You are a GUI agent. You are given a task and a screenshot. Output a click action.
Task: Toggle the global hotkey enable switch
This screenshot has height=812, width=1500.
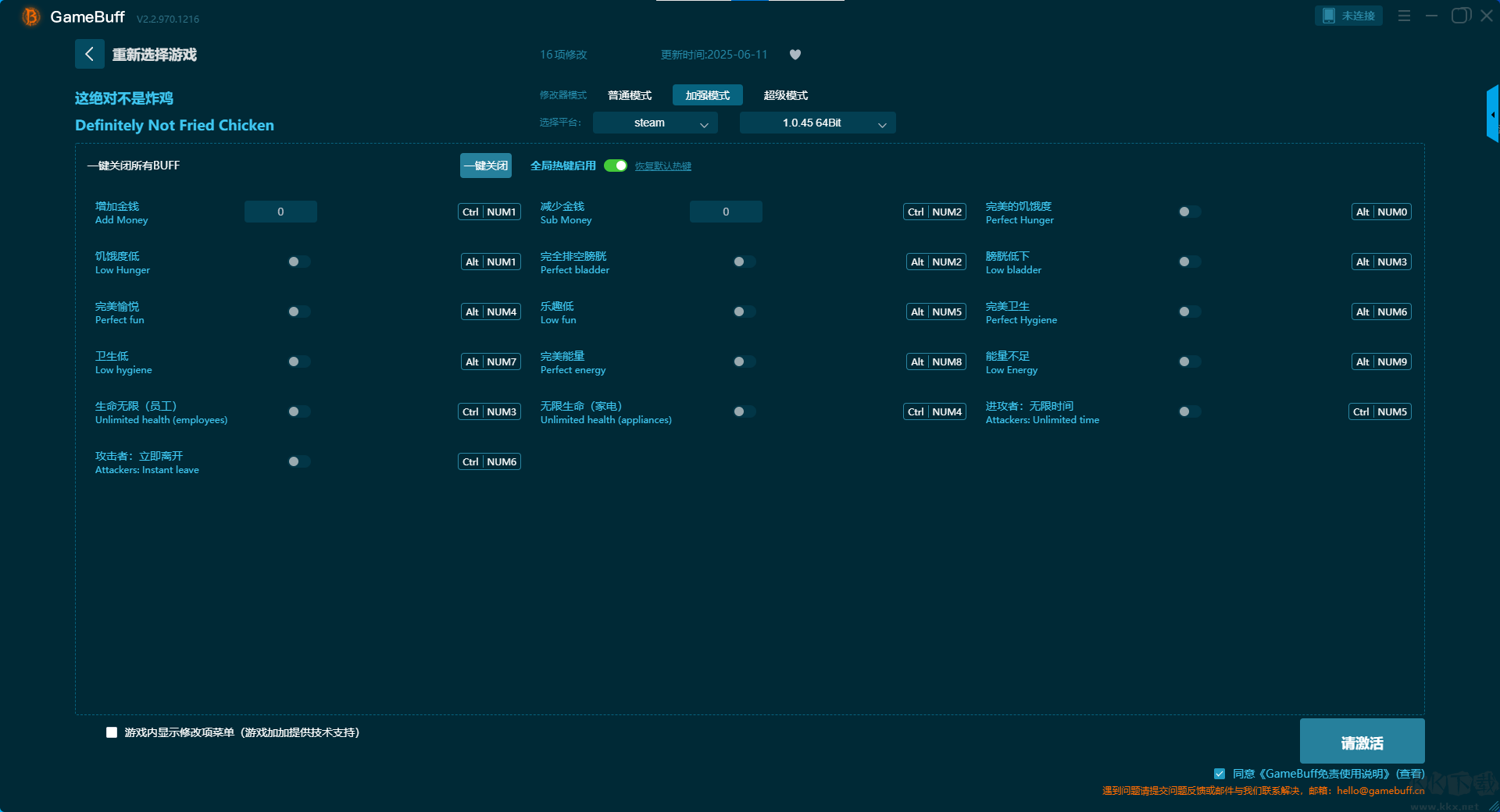616,166
